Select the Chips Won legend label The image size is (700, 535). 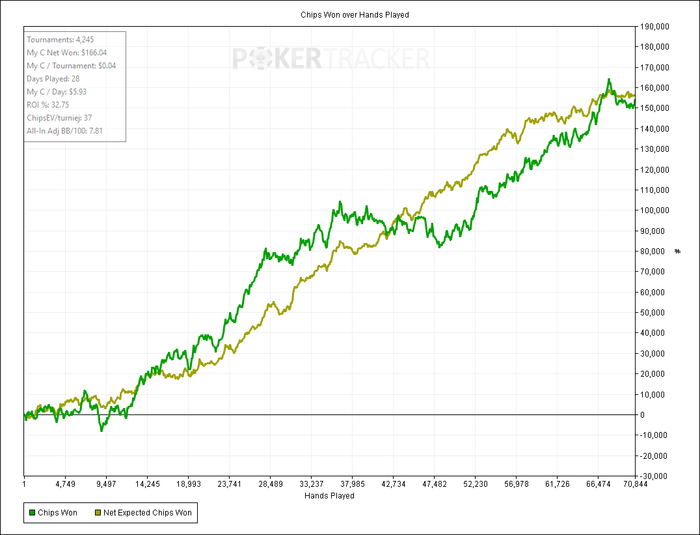58,513
